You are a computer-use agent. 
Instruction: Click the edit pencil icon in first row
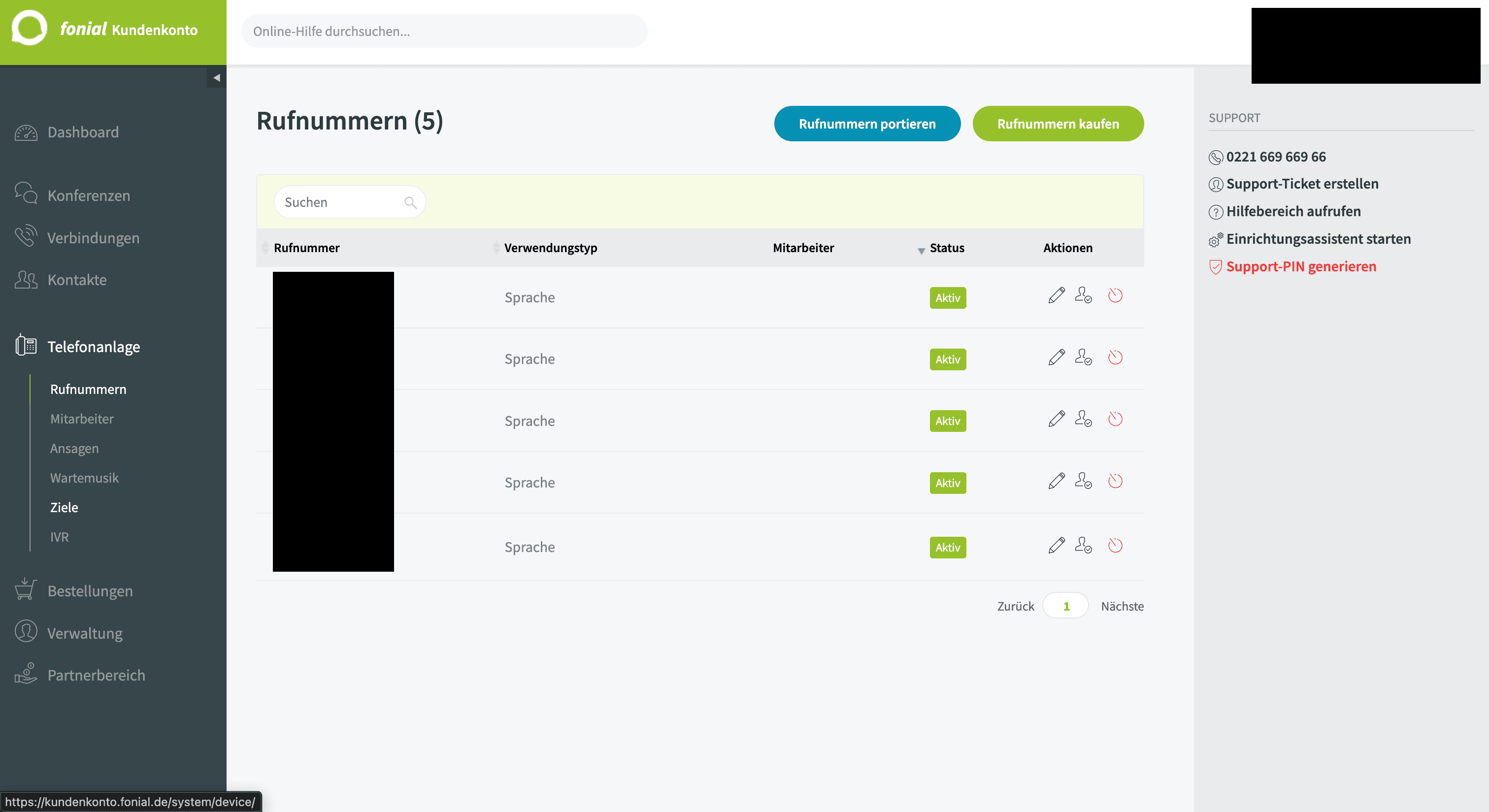click(1056, 295)
